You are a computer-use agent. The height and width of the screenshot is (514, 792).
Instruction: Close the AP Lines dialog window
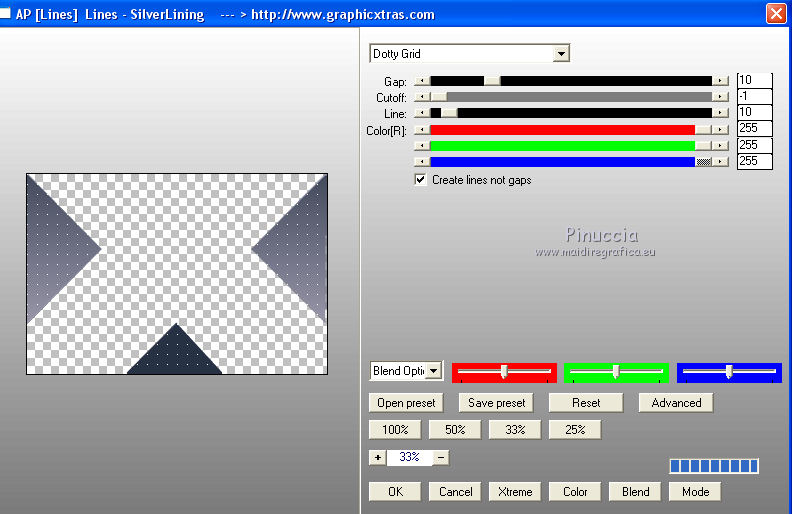pos(776,14)
